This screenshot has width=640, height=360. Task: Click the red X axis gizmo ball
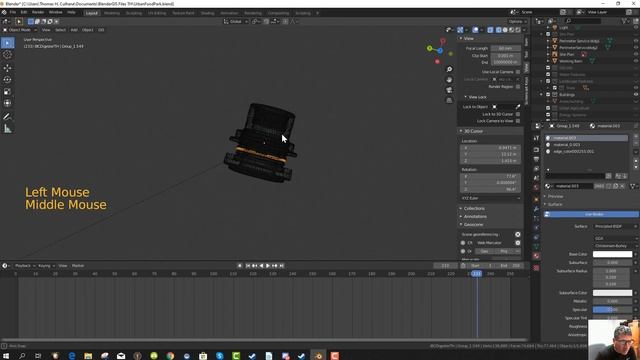[442, 41]
